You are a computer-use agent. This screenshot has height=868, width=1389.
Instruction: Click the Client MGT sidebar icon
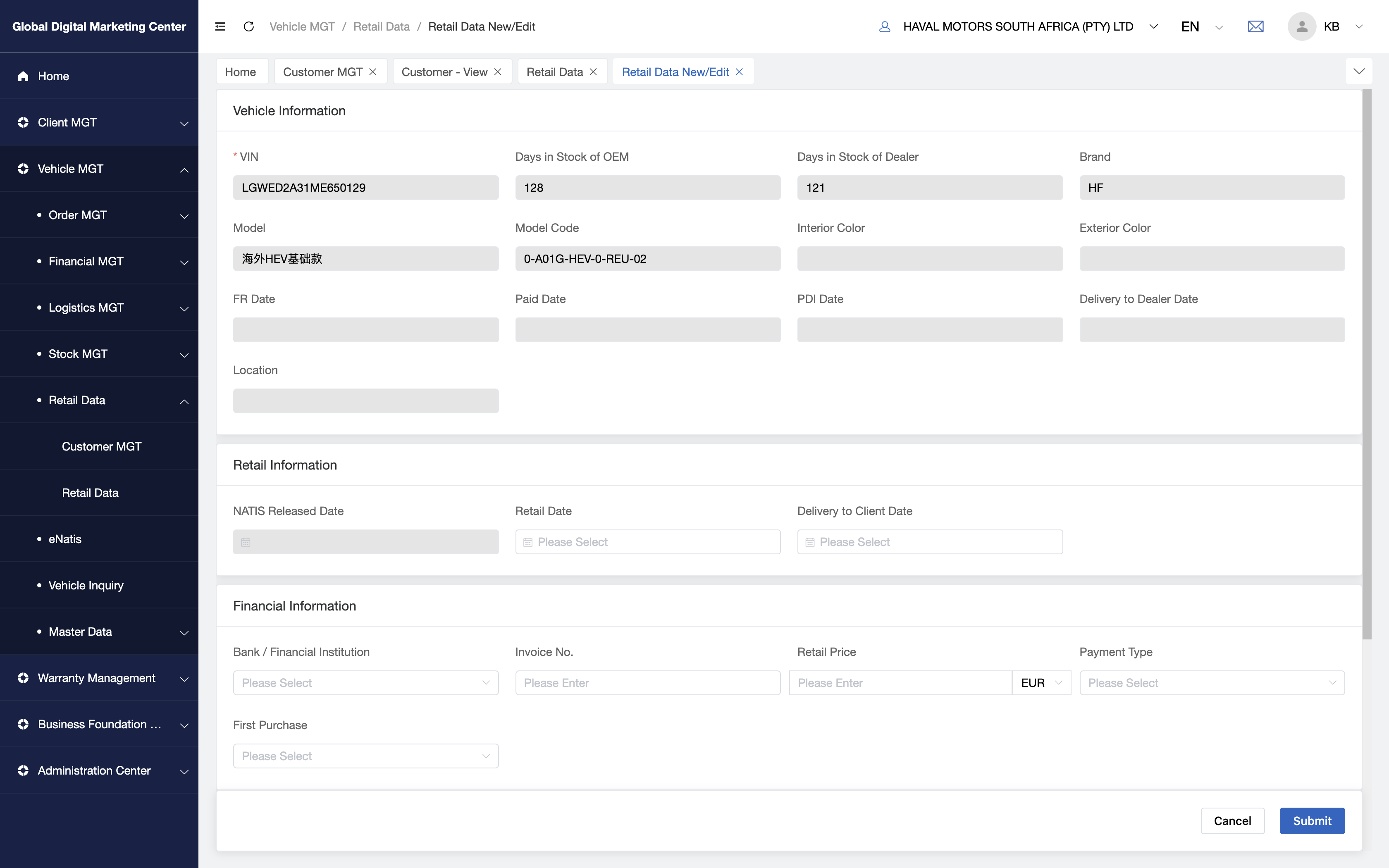click(23, 122)
